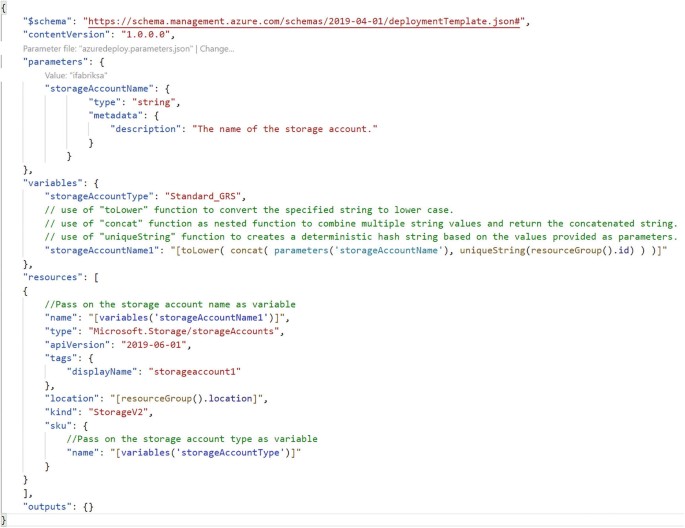Click the "Change..." code lens link
Screen dimensions: 685x528
tap(218, 47)
